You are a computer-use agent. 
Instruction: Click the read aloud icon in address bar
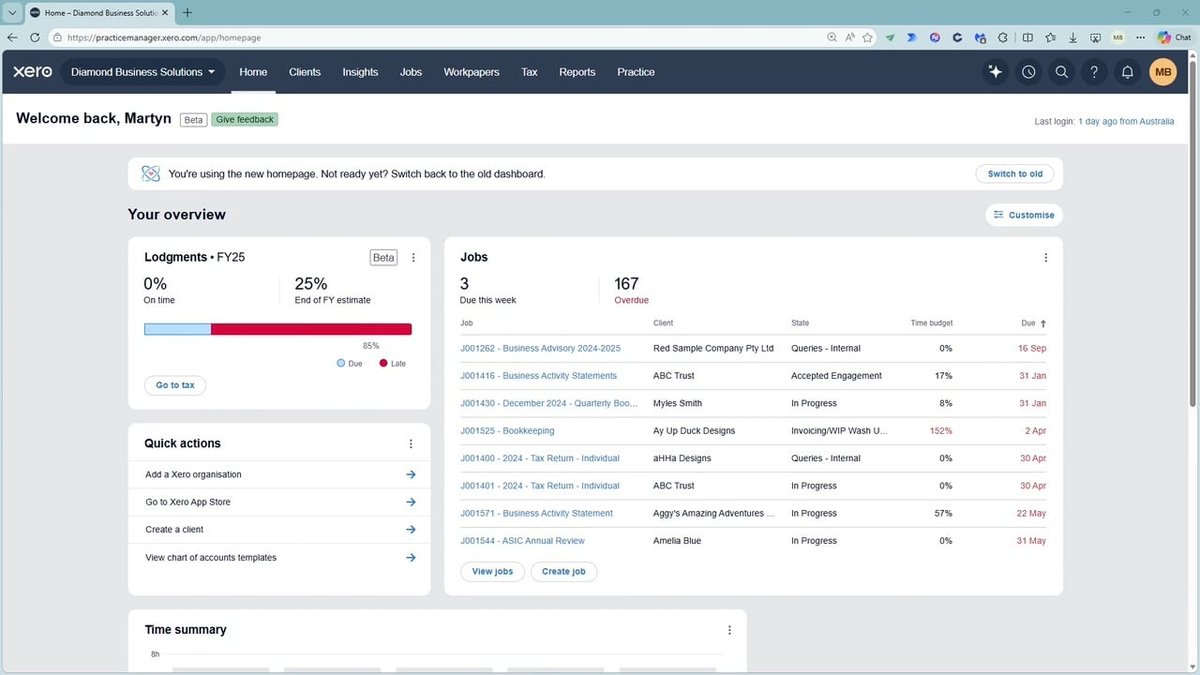(x=850, y=37)
